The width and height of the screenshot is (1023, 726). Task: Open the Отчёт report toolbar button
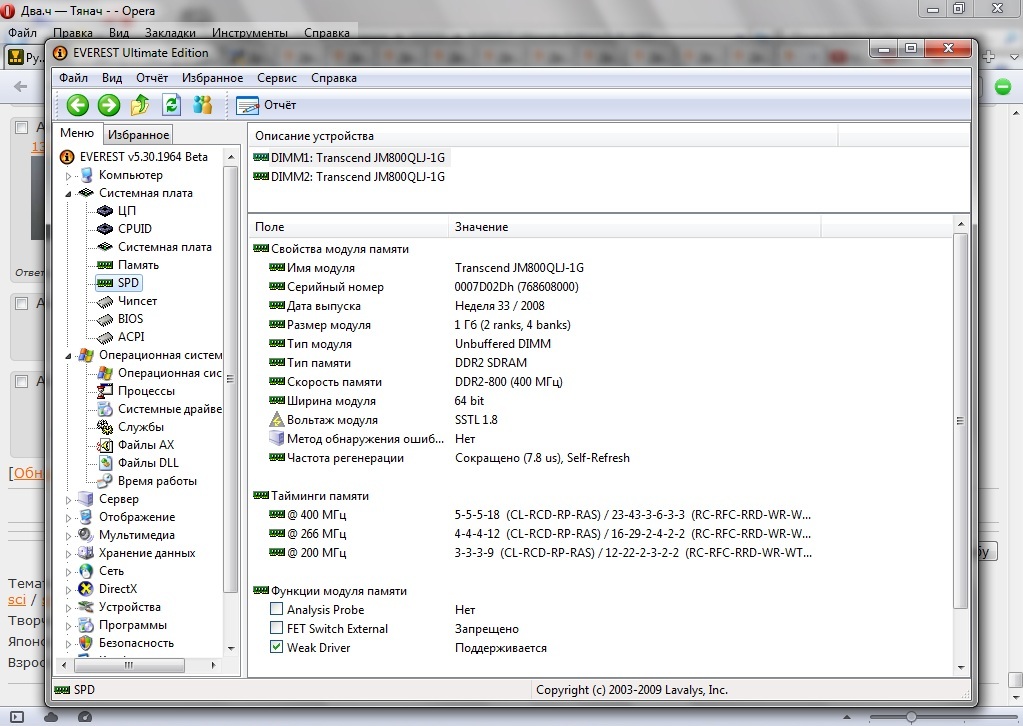pyautogui.click(x=266, y=105)
